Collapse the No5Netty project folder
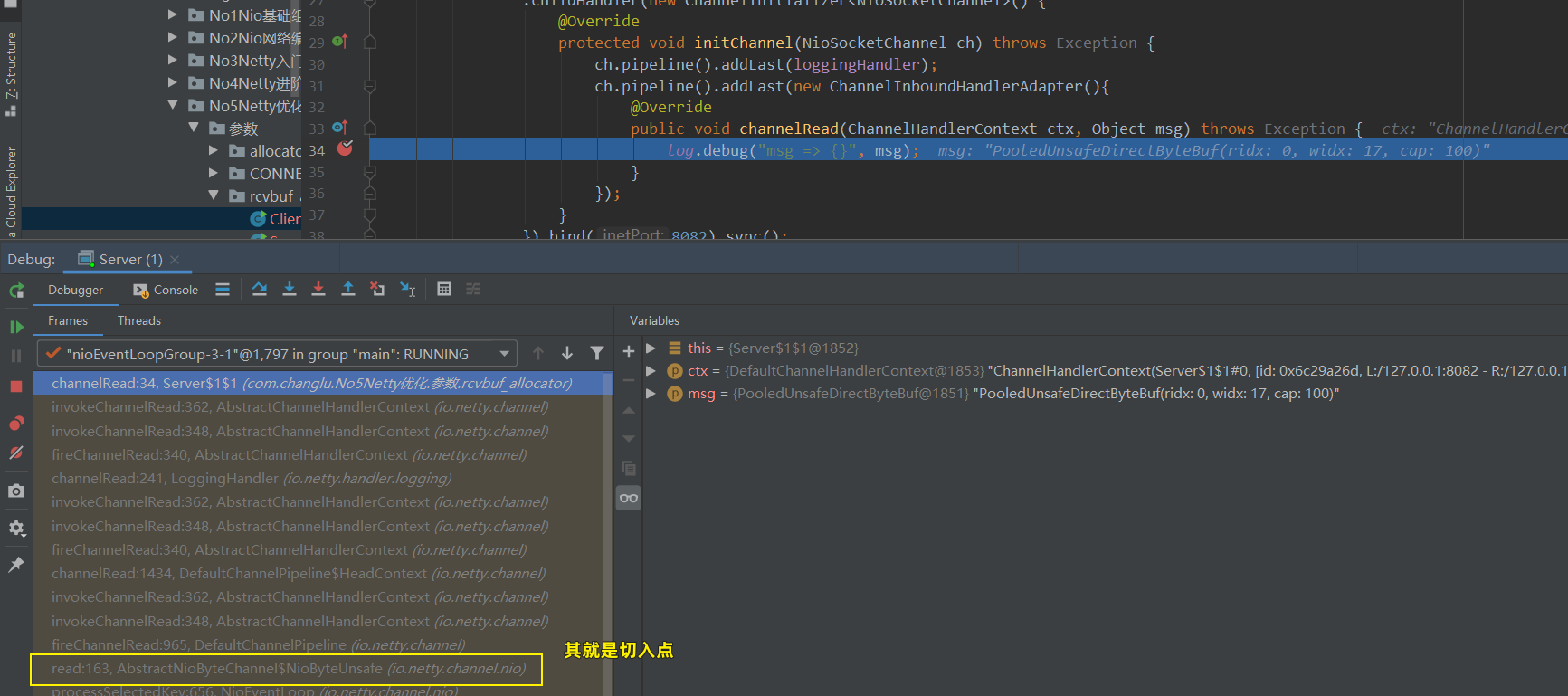The width and height of the screenshot is (1568, 696). 173,105
